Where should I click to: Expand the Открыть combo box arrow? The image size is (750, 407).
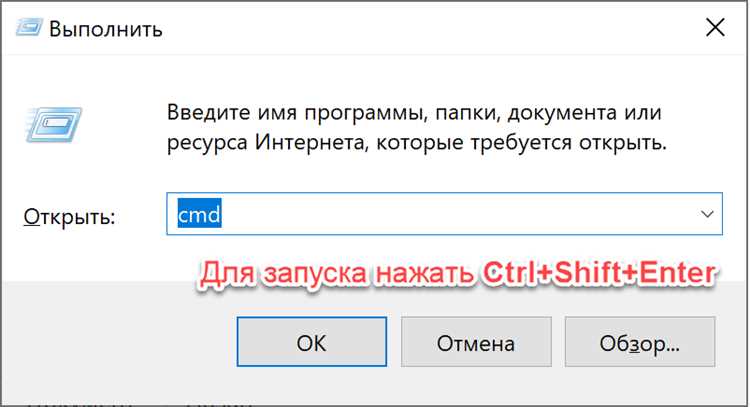tap(708, 214)
